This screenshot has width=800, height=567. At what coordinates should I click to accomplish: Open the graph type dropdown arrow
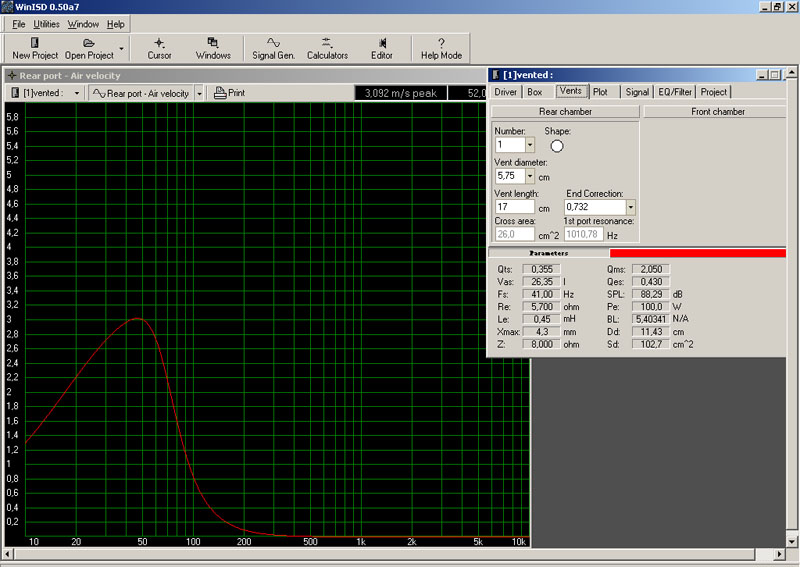point(199,93)
